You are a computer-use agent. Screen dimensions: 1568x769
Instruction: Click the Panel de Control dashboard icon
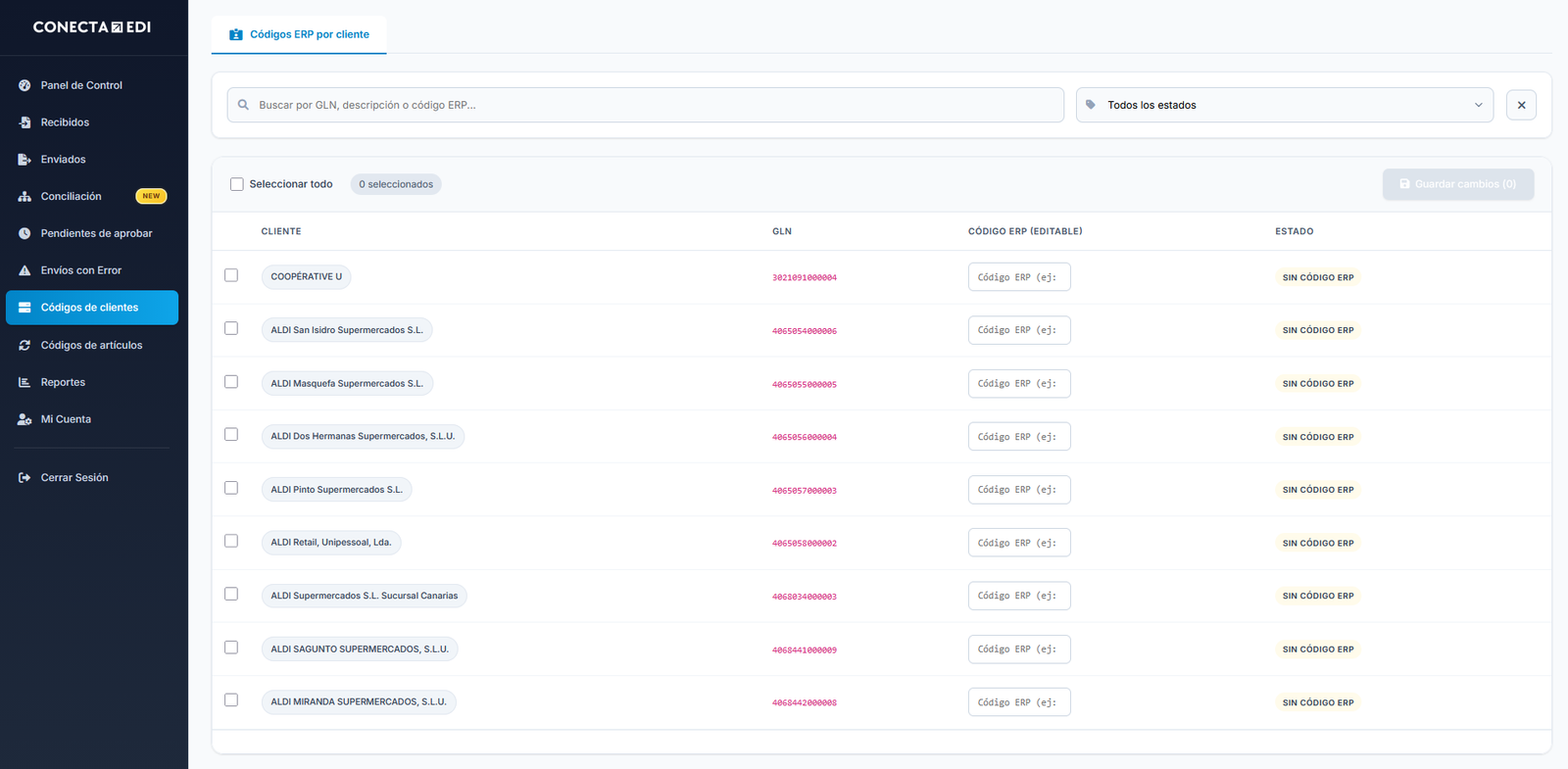(x=24, y=85)
